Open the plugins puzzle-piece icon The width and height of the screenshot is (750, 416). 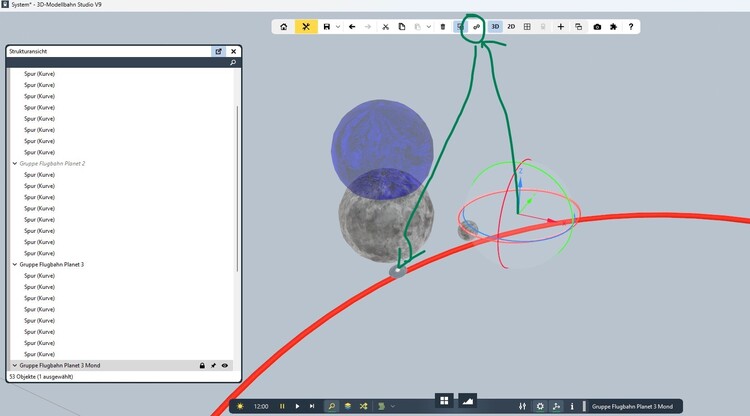[x=612, y=27]
